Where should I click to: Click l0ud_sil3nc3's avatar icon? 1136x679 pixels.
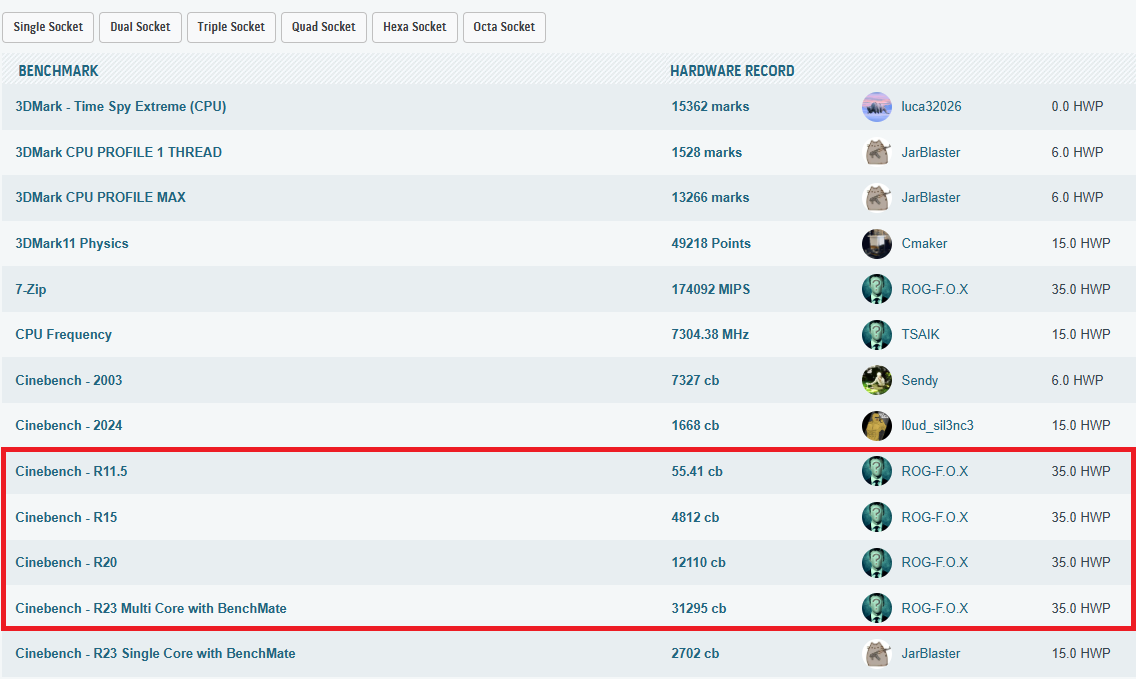tap(876, 426)
